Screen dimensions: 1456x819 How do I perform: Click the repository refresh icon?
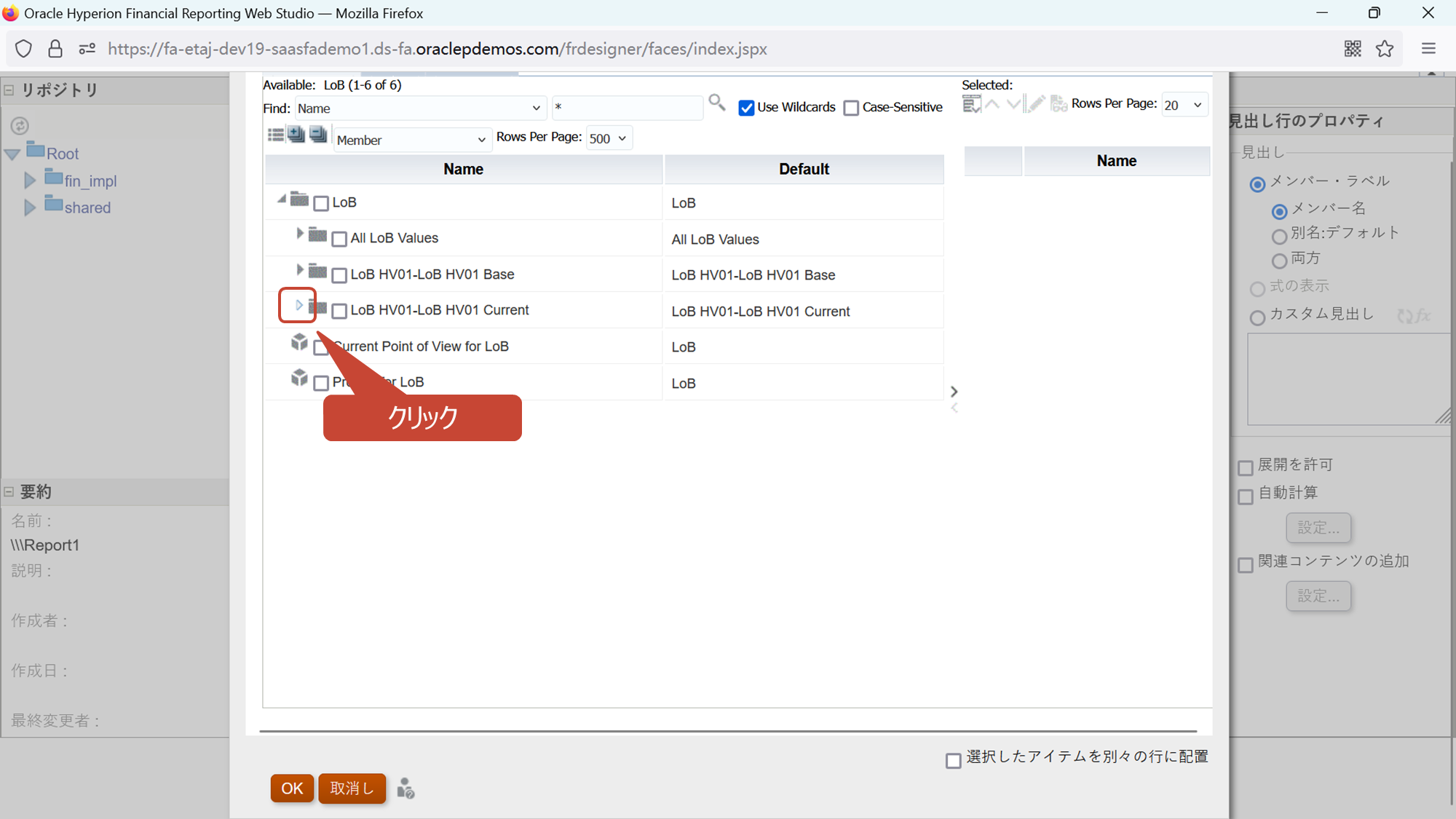pos(20,125)
